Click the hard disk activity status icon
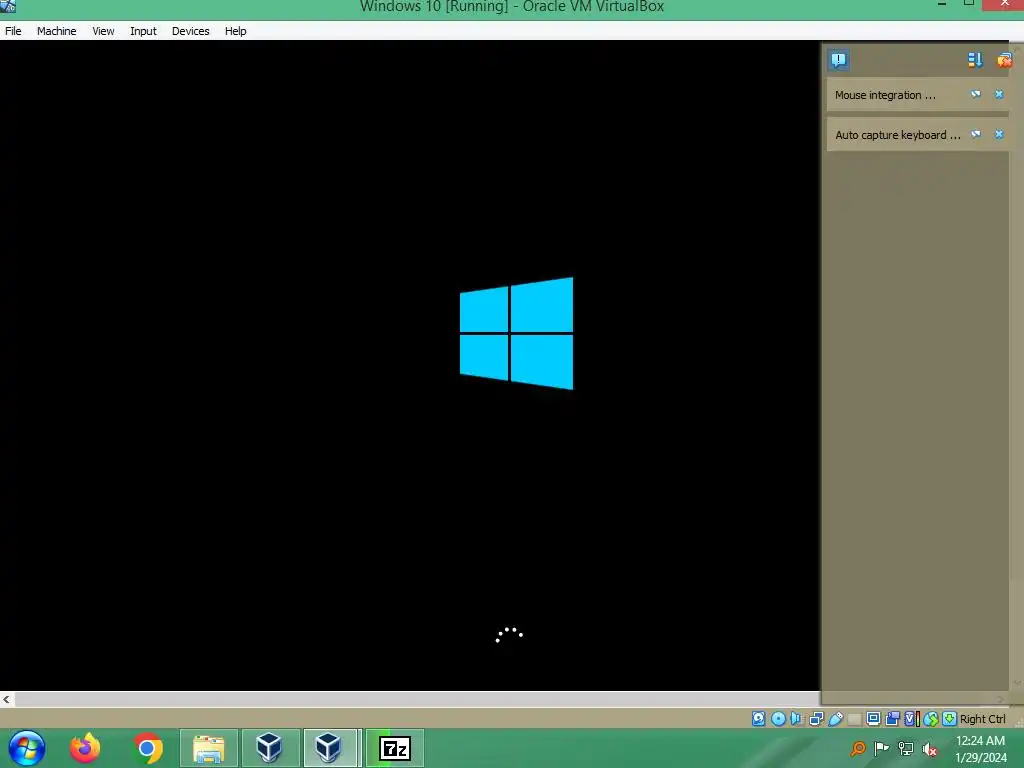The height and width of the screenshot is (768, 1024). (x=758, y=718)
